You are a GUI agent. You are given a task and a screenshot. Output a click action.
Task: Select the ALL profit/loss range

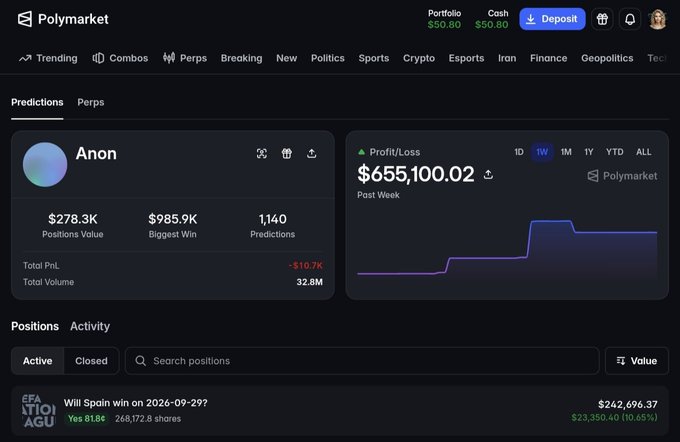[x=644, y=152]
